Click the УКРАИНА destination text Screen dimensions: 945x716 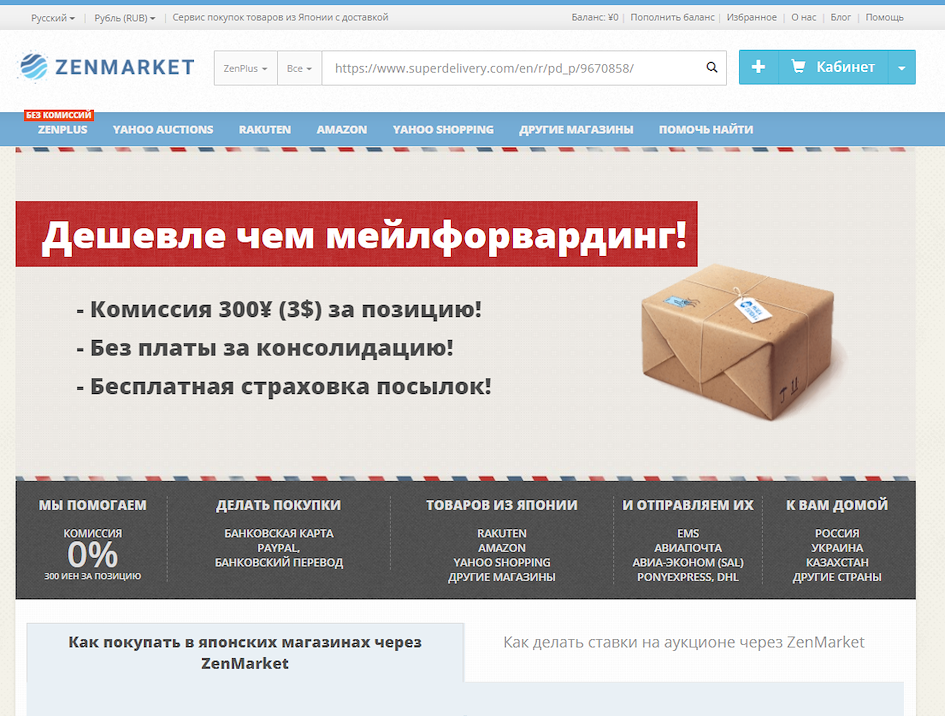pyautogui.click(x=837, y=548)
